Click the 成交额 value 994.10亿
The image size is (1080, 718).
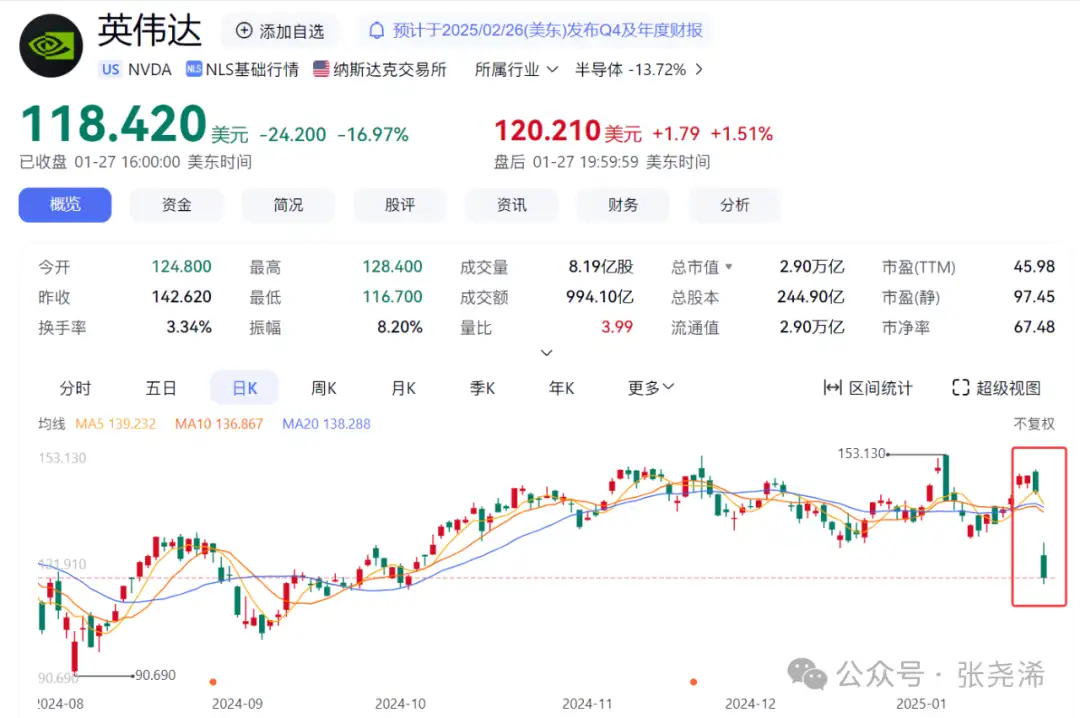click(x=600, y=297)
